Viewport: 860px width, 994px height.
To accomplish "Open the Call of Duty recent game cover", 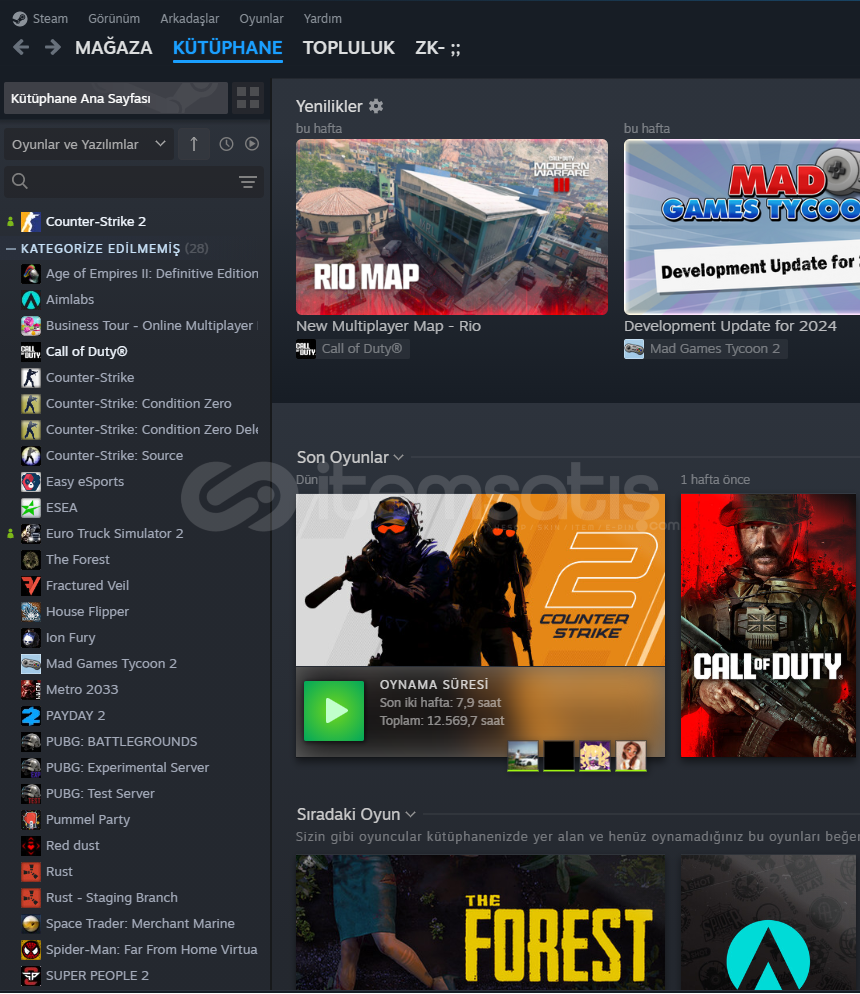I will click(x=768, y=625).
